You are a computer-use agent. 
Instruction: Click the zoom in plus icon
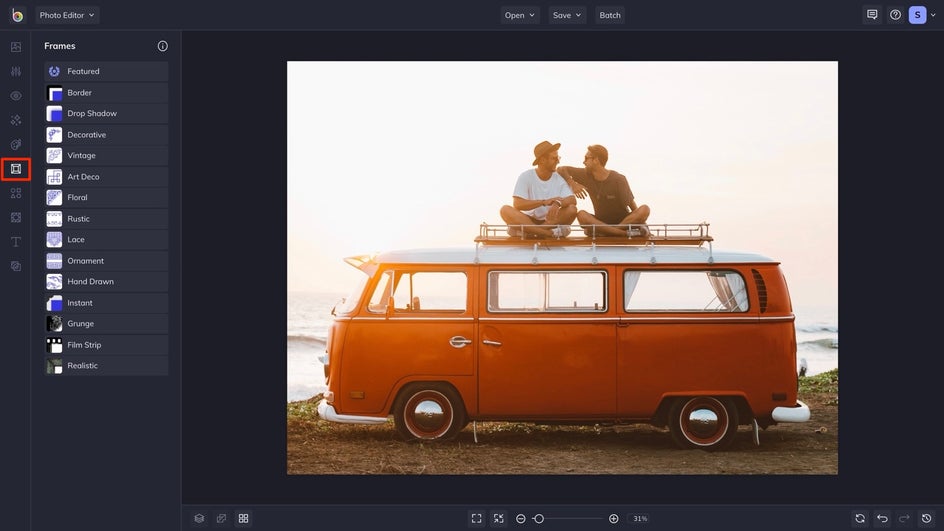(613, 518)
